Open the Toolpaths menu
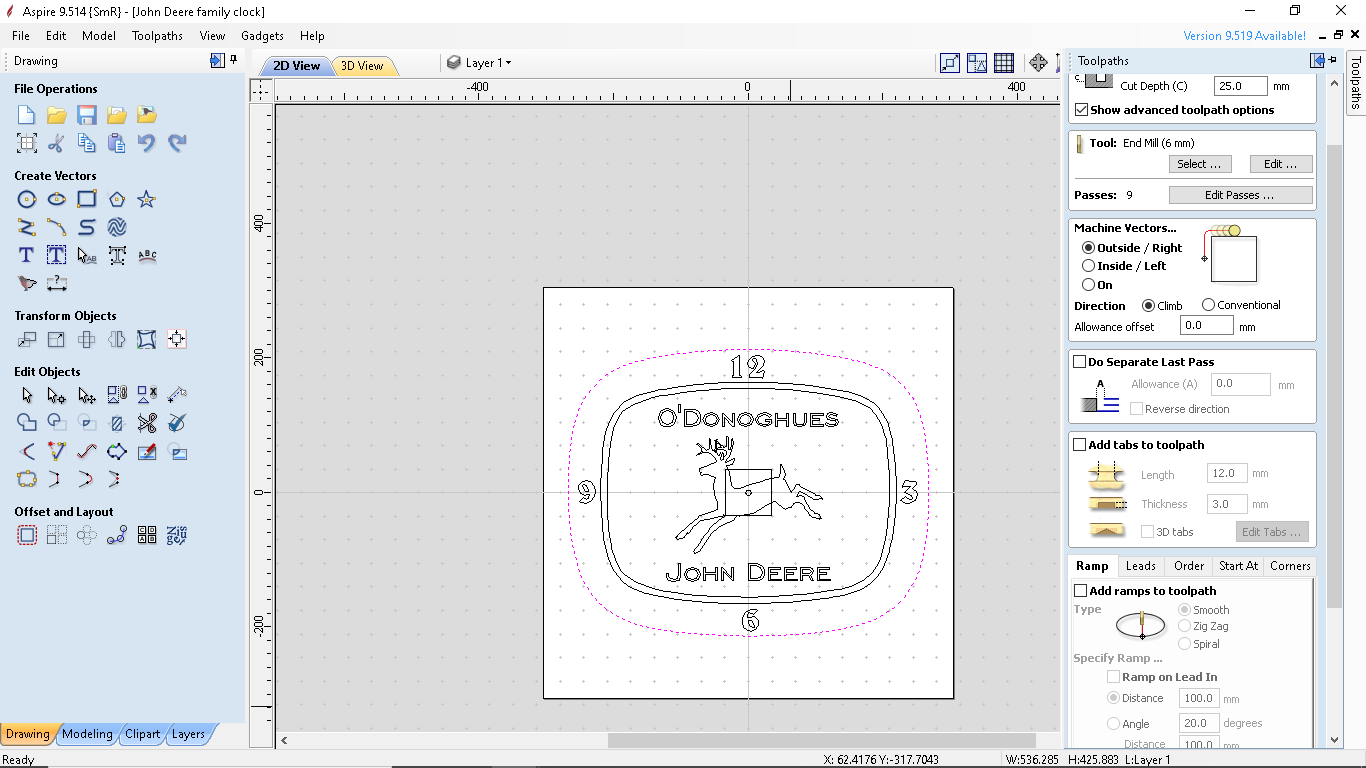 click(x=157, y=35)
